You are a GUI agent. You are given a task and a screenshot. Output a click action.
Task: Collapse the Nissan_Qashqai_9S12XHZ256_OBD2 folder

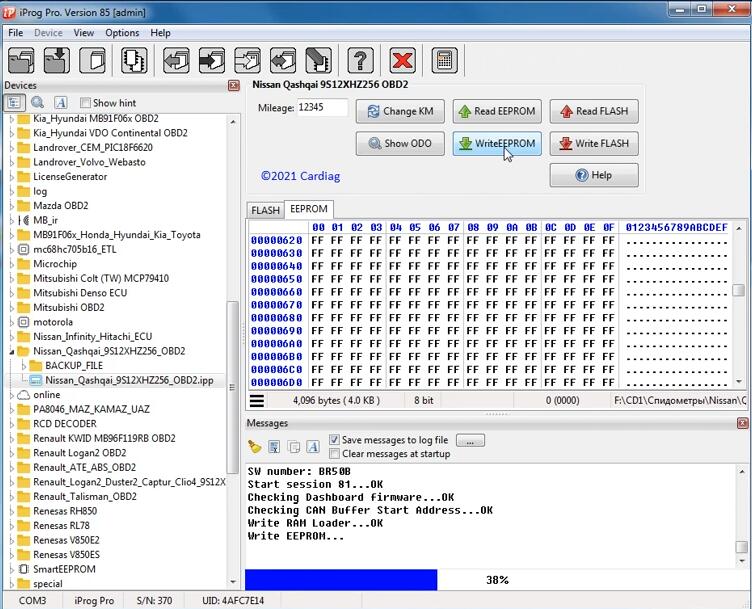pyautogui.click(x=12, y=351)
